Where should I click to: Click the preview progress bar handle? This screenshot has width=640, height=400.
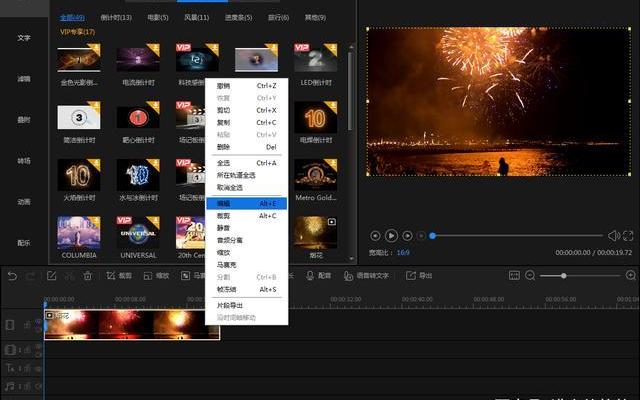(433, 236)
